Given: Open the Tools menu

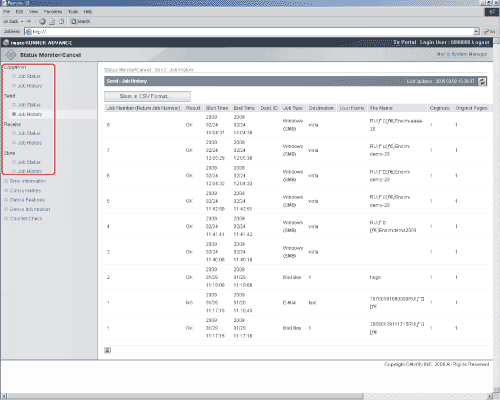Looking at the screenshot, I should 73,12.
